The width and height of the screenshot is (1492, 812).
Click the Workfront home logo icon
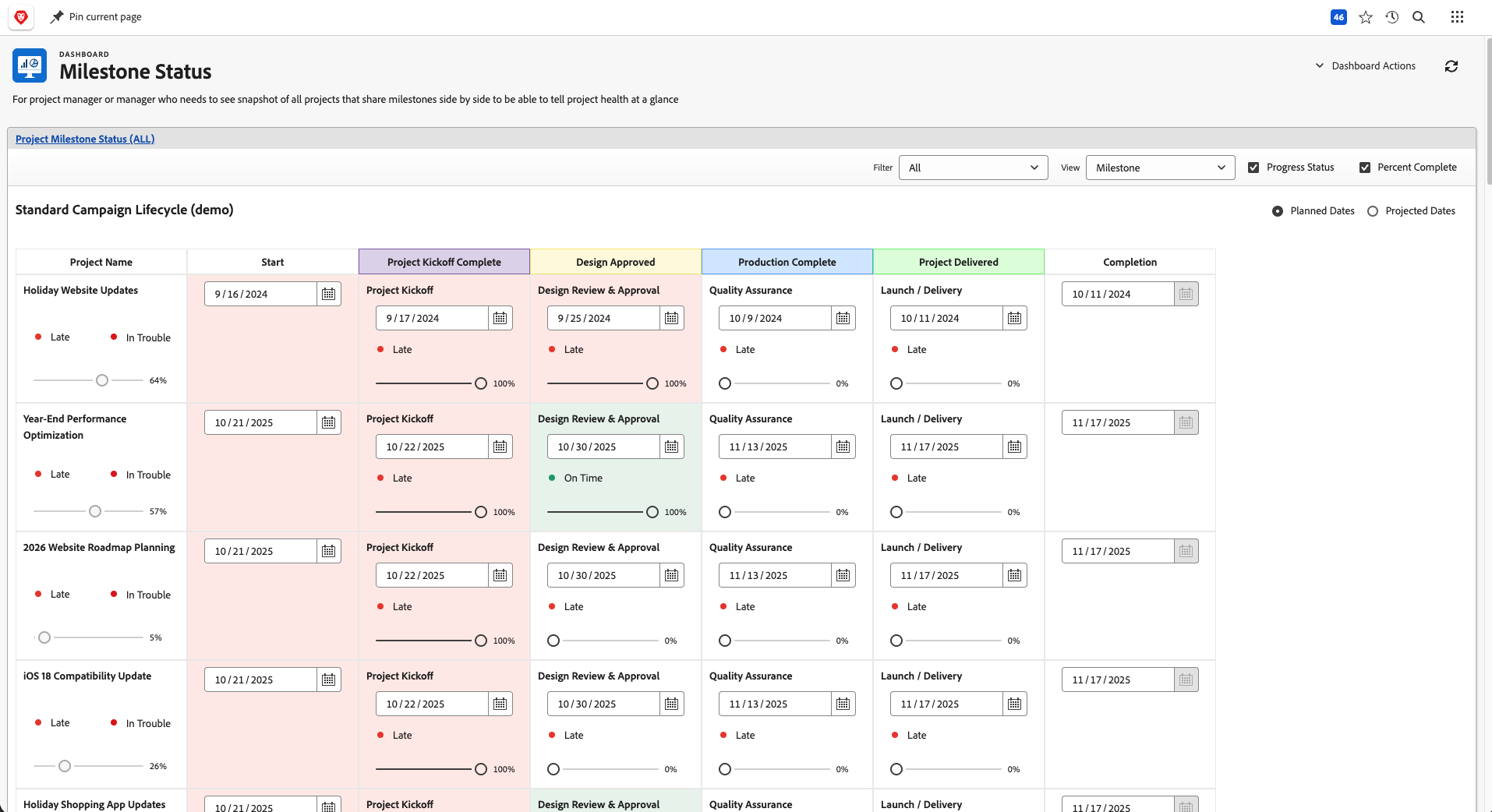pos(21,17)
